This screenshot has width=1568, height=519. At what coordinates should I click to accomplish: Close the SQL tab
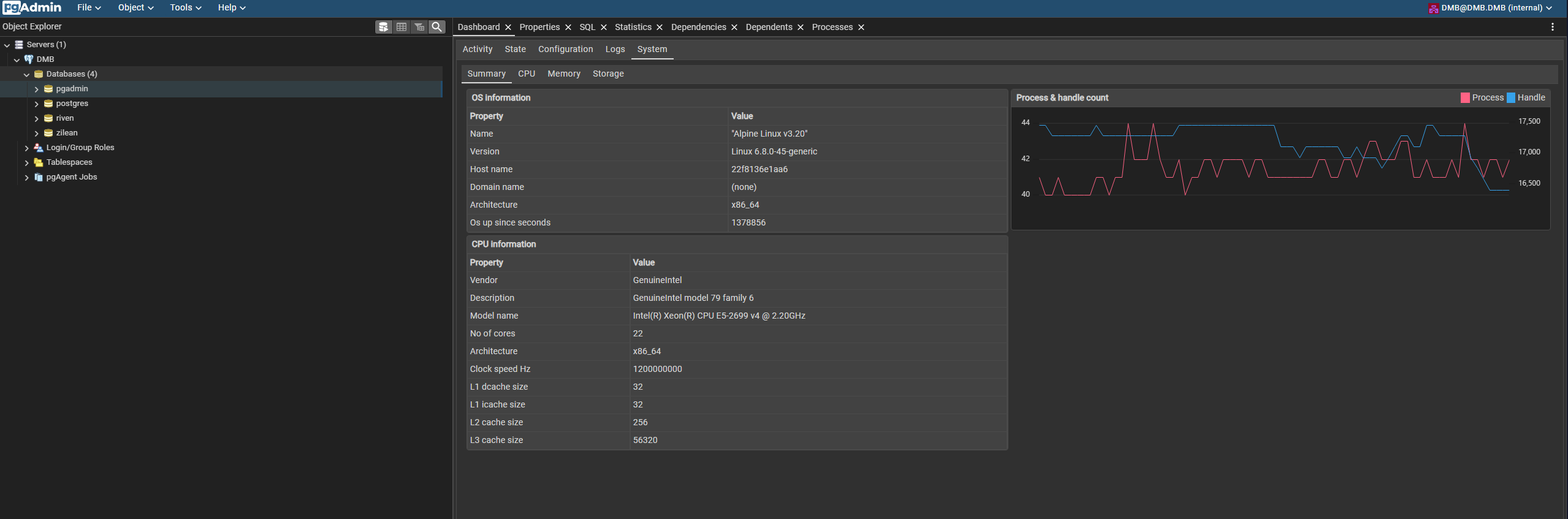tap(604, 27)
